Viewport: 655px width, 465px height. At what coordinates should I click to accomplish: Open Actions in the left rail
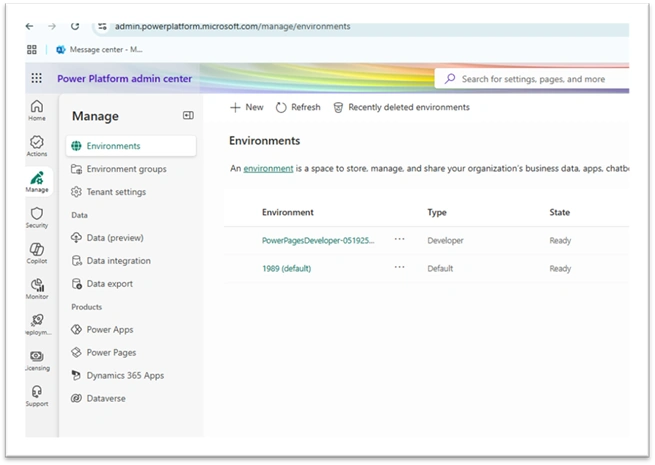tap(37, 146)
